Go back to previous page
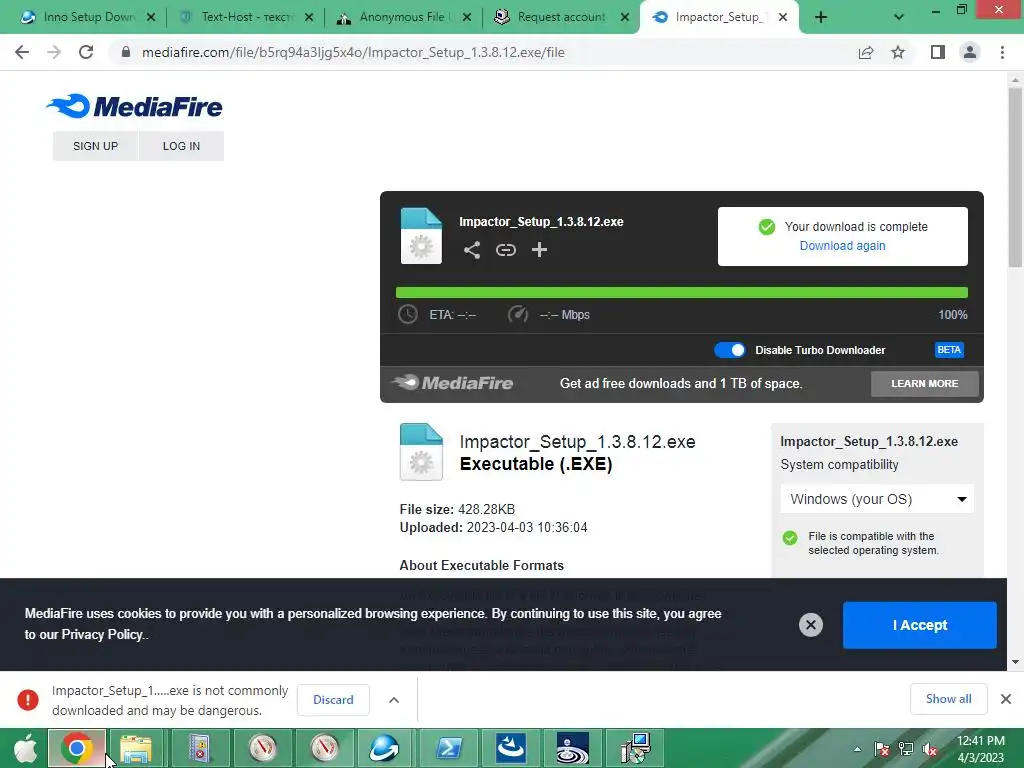This screenshot has width=1024, height=768. coord(22,52)
